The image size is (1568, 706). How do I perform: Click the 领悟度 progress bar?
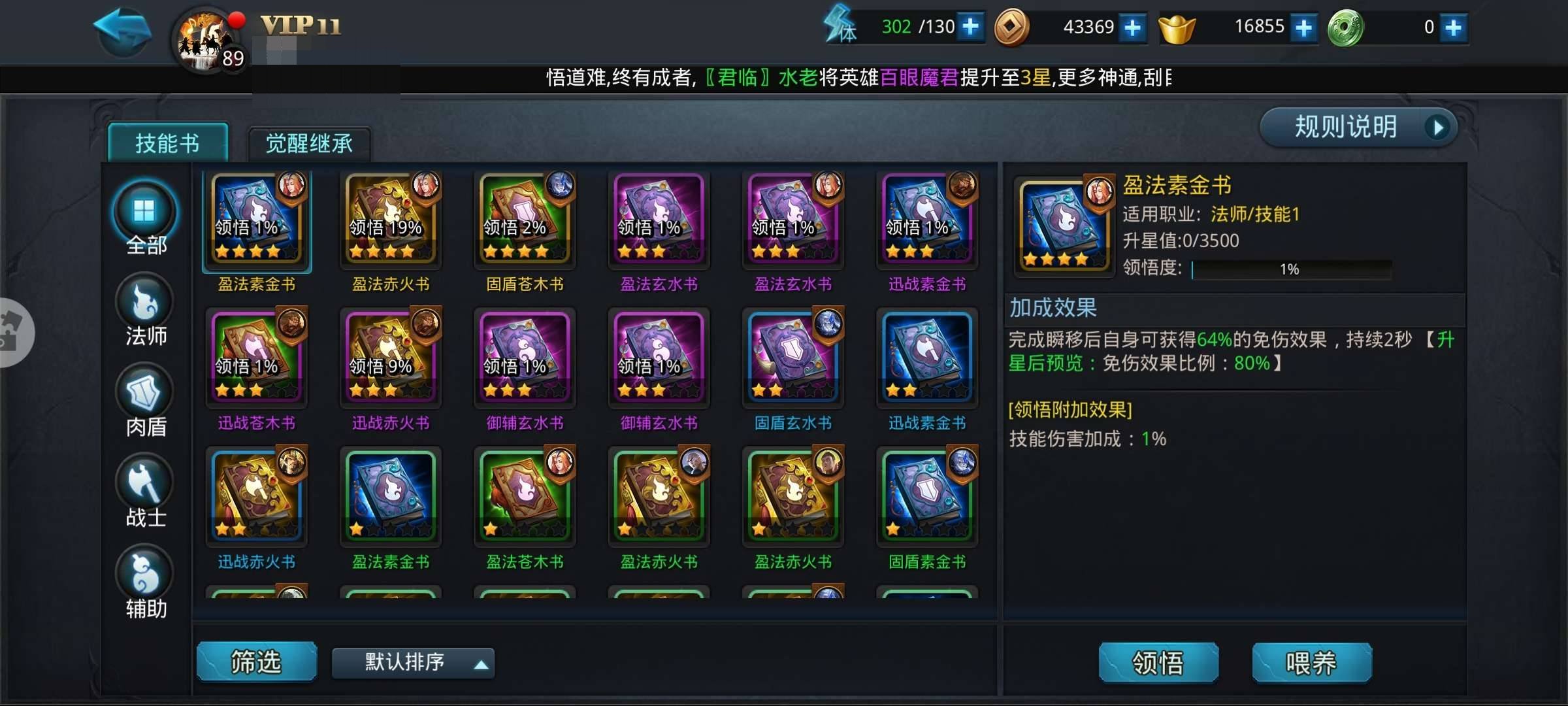[x=1291, y=269]
